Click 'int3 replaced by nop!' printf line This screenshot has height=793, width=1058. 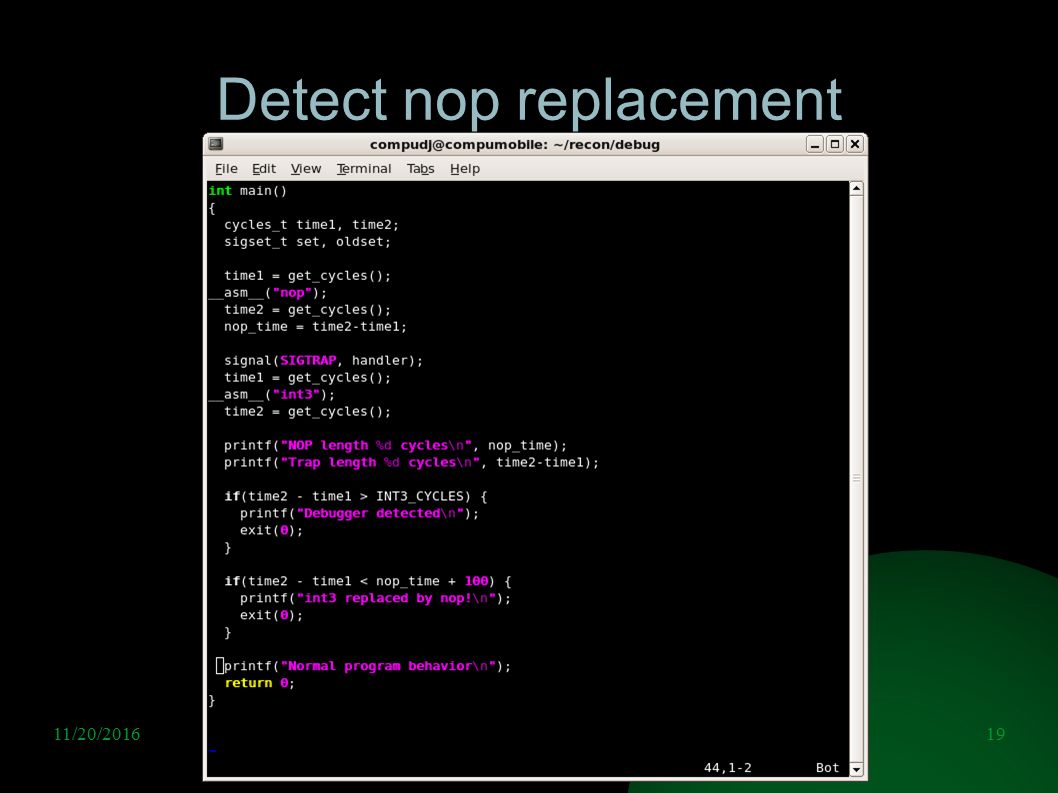pos(375,598)
